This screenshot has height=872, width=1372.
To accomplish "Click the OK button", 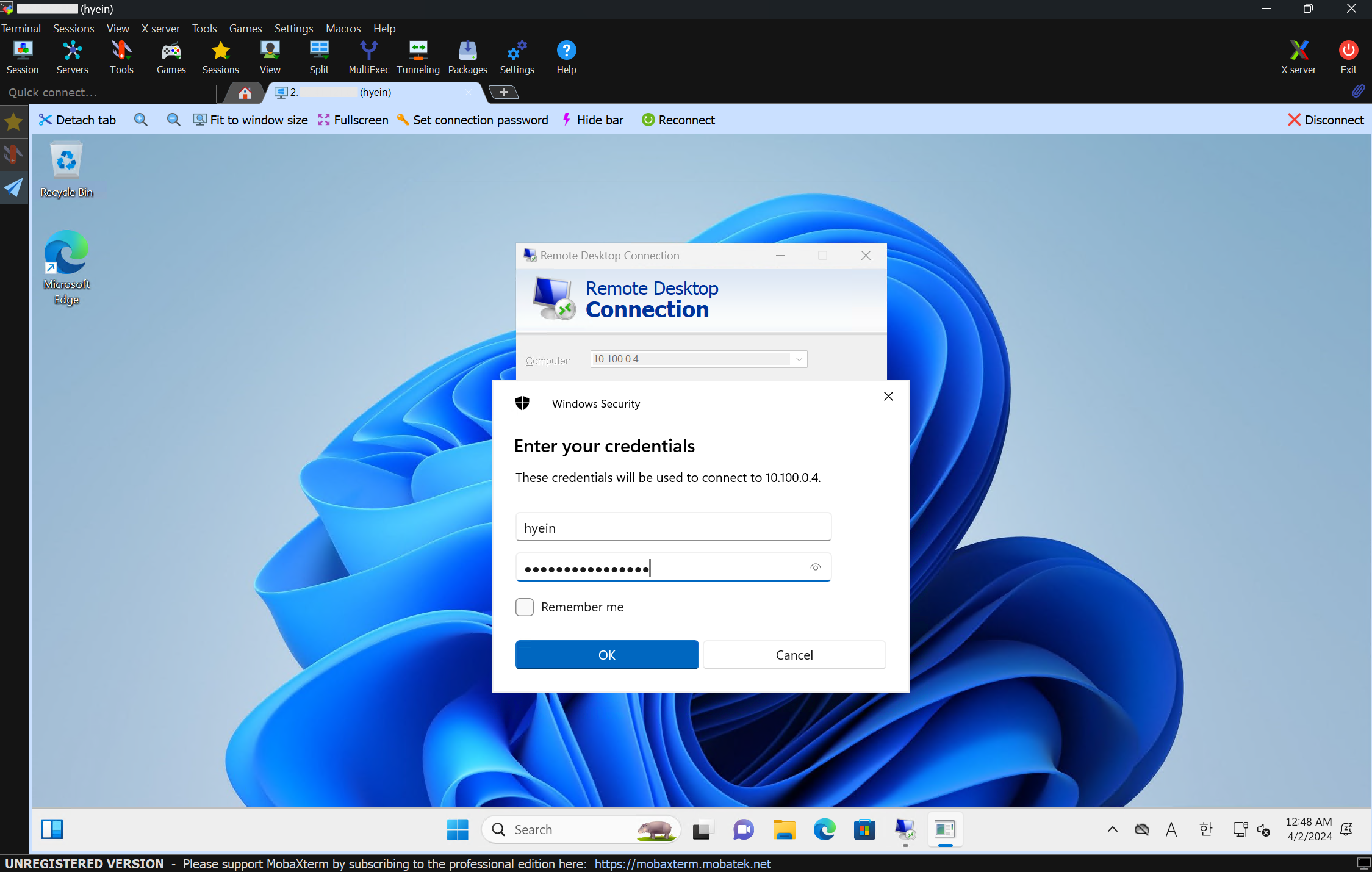I will (606, 655).
